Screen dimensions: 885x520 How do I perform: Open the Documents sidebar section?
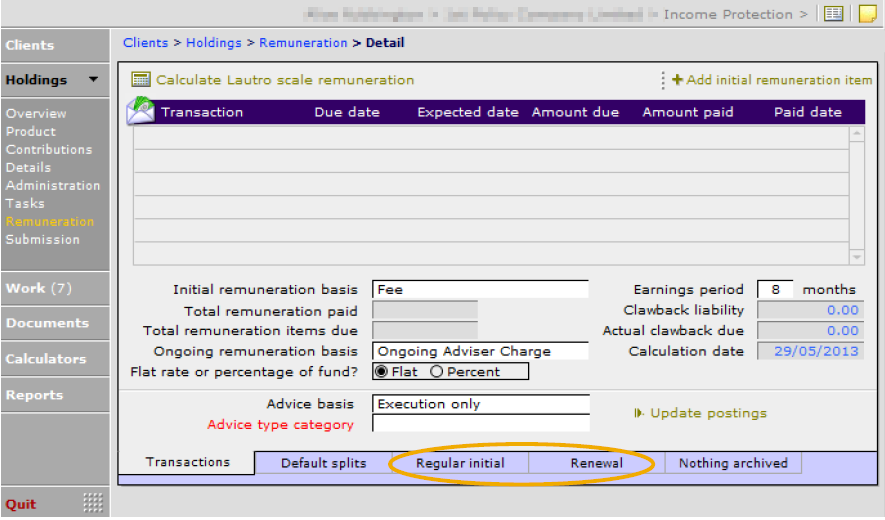point(55,323)
